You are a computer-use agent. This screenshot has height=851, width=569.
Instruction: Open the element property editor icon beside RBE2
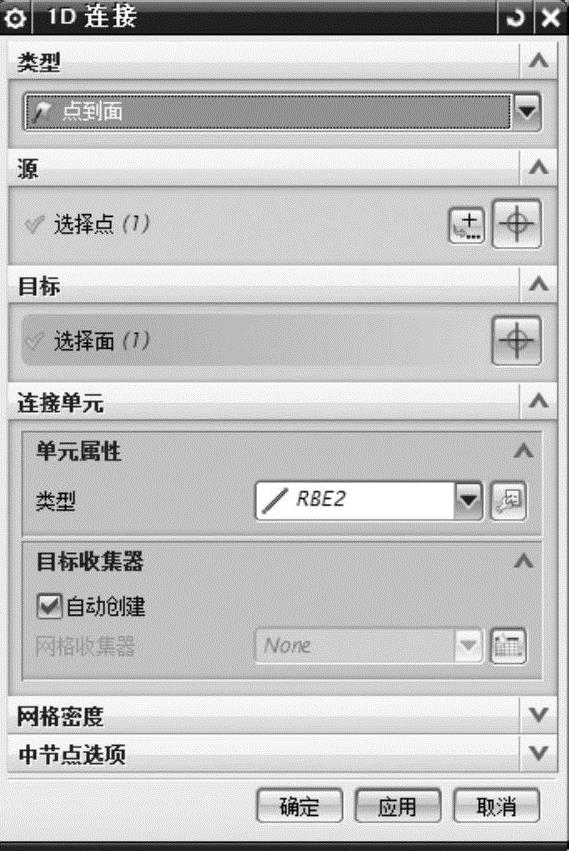(x=508, y=500)
